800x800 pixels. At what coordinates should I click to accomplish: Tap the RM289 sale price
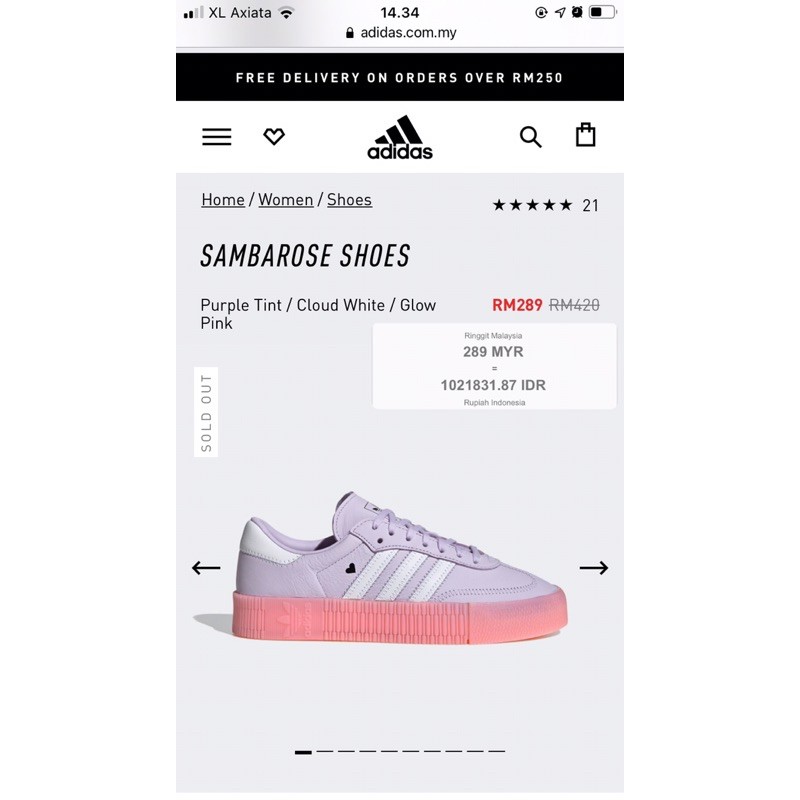click(517, 305)
